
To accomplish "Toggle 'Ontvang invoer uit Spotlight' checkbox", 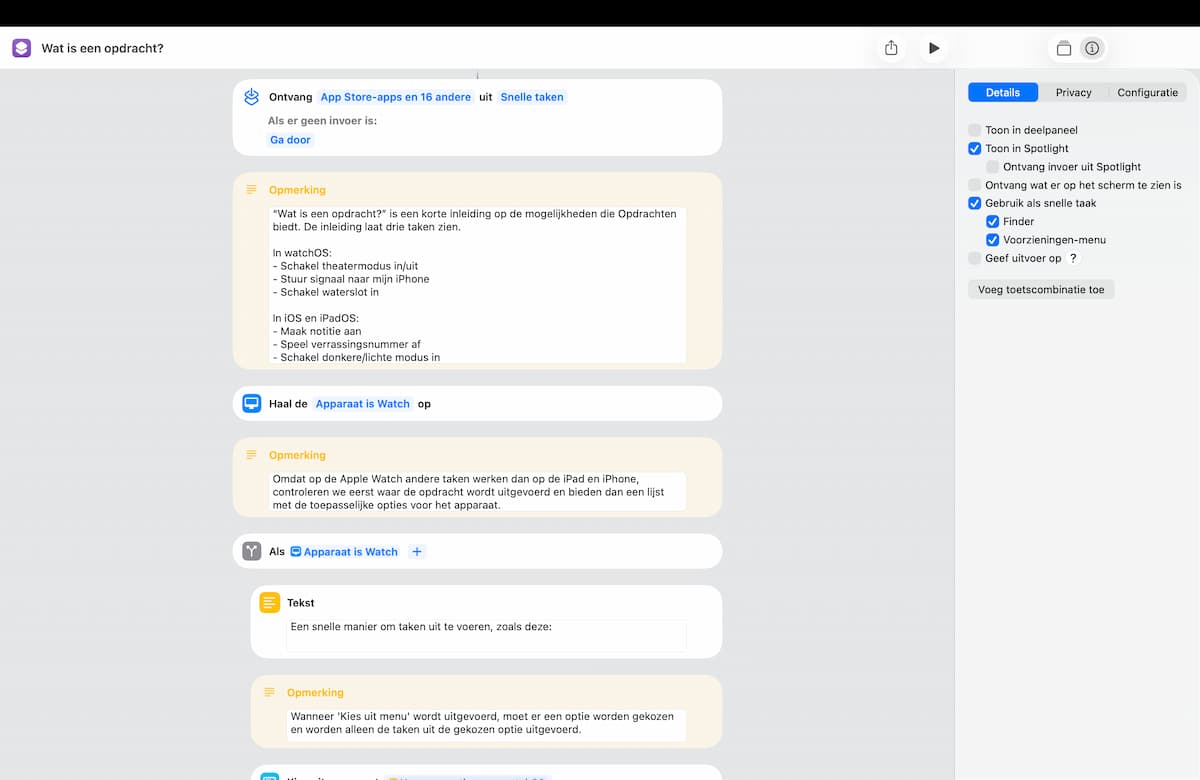I will click(x=993, y=167).
